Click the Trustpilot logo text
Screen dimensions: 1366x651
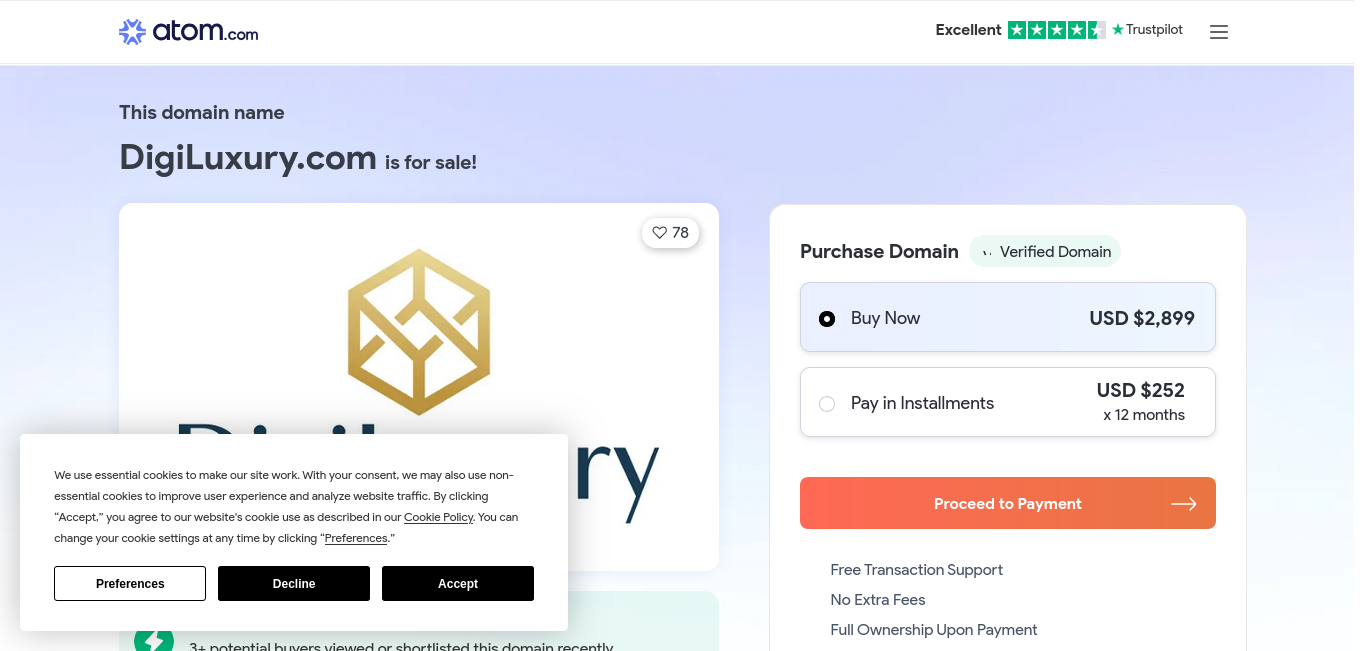(1147, 30)
